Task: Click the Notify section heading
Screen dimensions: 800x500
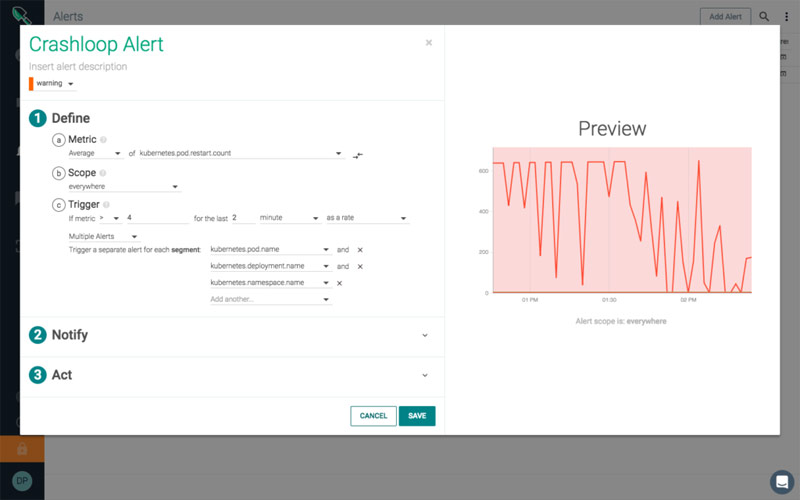Action: [x=69, y=335]
